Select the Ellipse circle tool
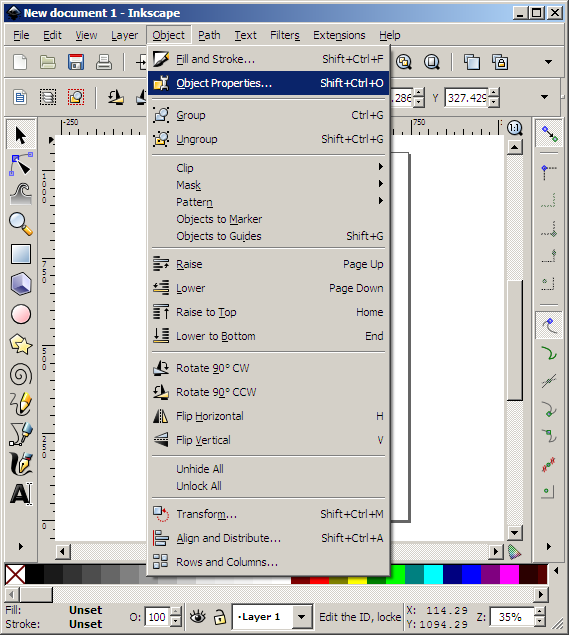 (21, 314)
